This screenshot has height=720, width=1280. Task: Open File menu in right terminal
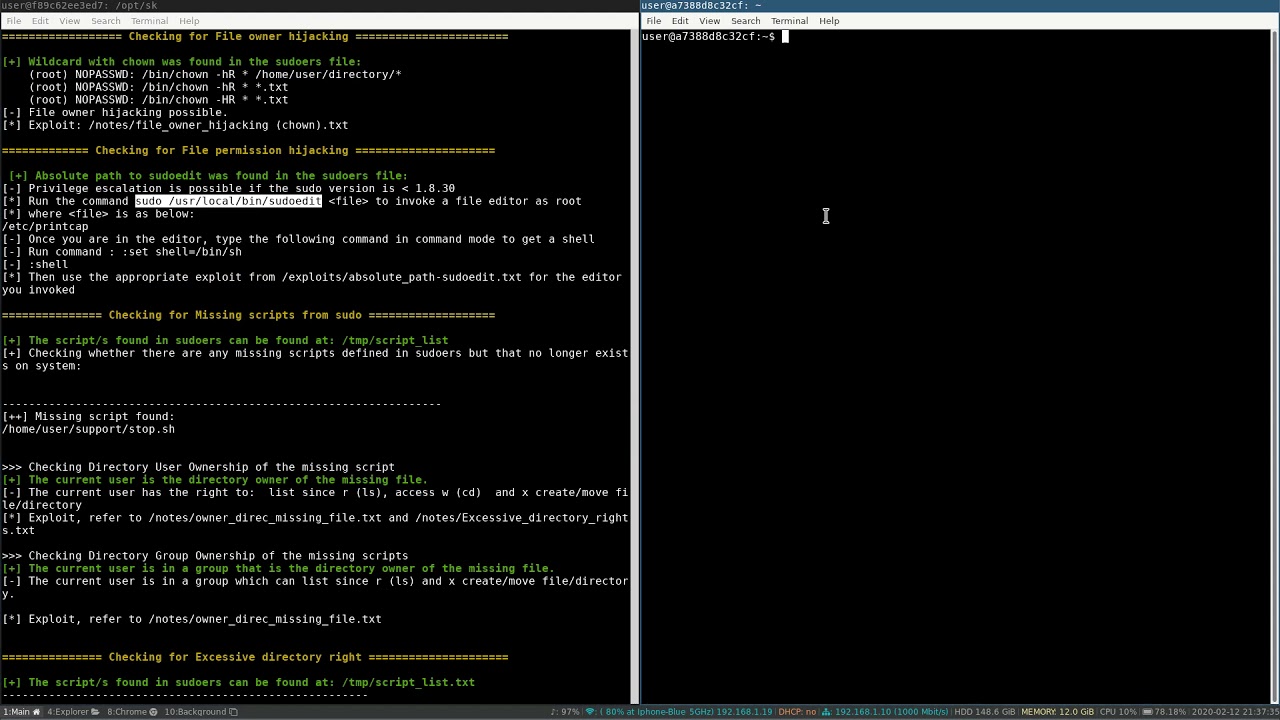[x=653, y=20]
